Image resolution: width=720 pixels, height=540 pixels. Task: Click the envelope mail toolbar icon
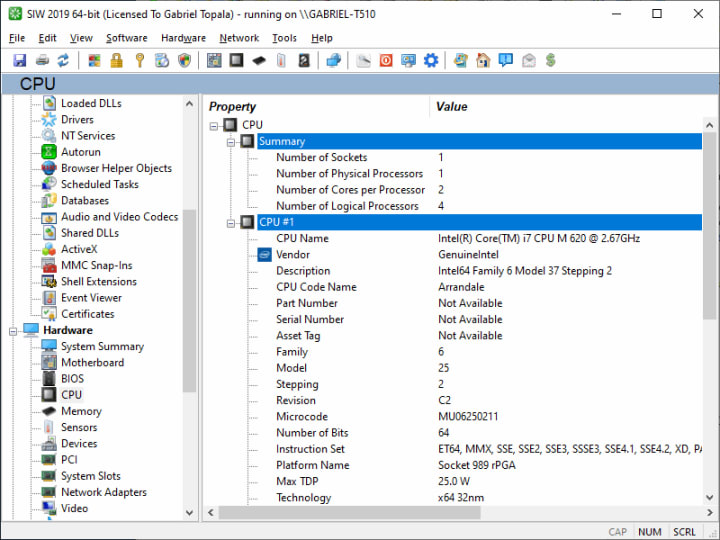[x=529, y=60]
